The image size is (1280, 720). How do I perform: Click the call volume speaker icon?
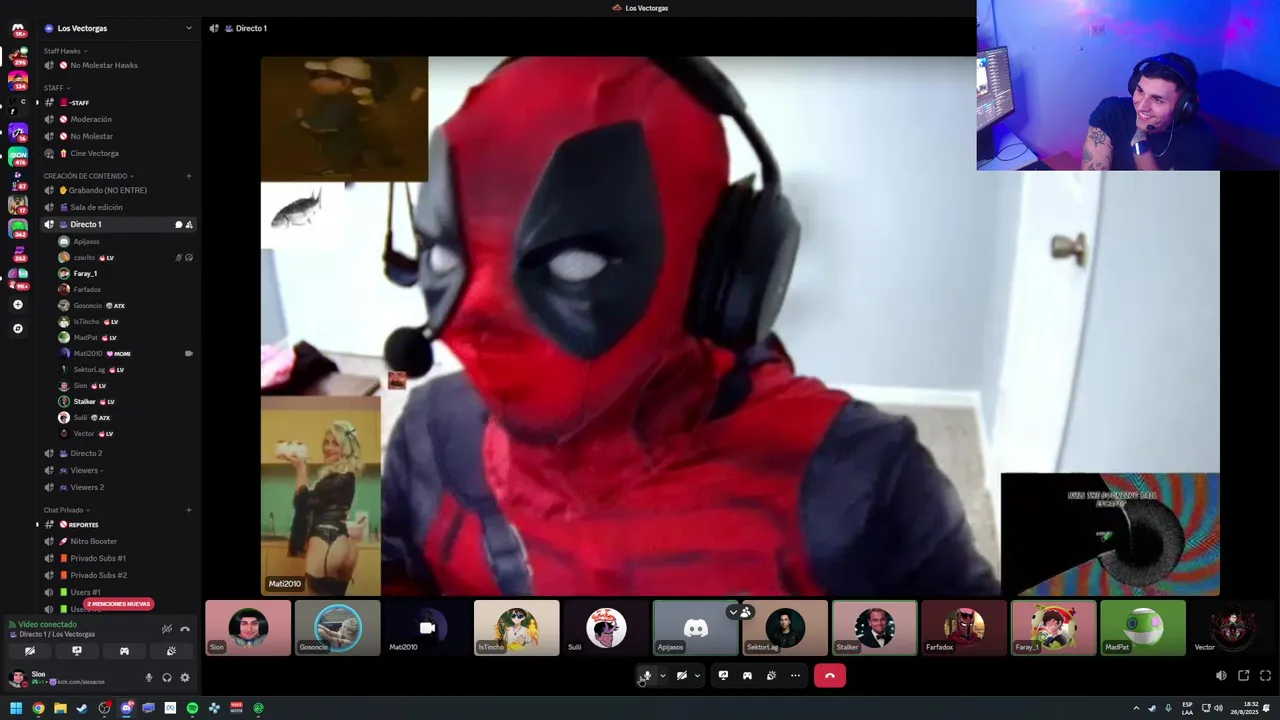(1221, 676)
